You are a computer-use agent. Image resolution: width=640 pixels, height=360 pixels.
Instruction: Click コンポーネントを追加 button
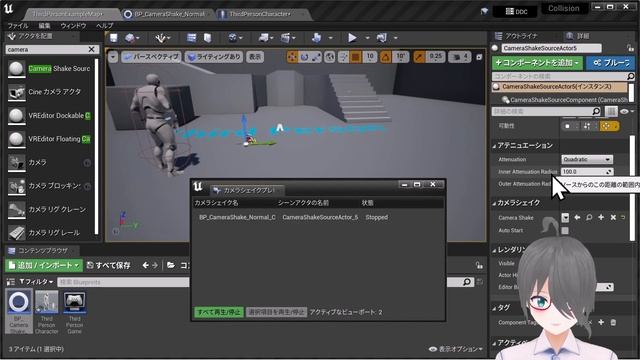pyautogui.click(x=537, y=63)
